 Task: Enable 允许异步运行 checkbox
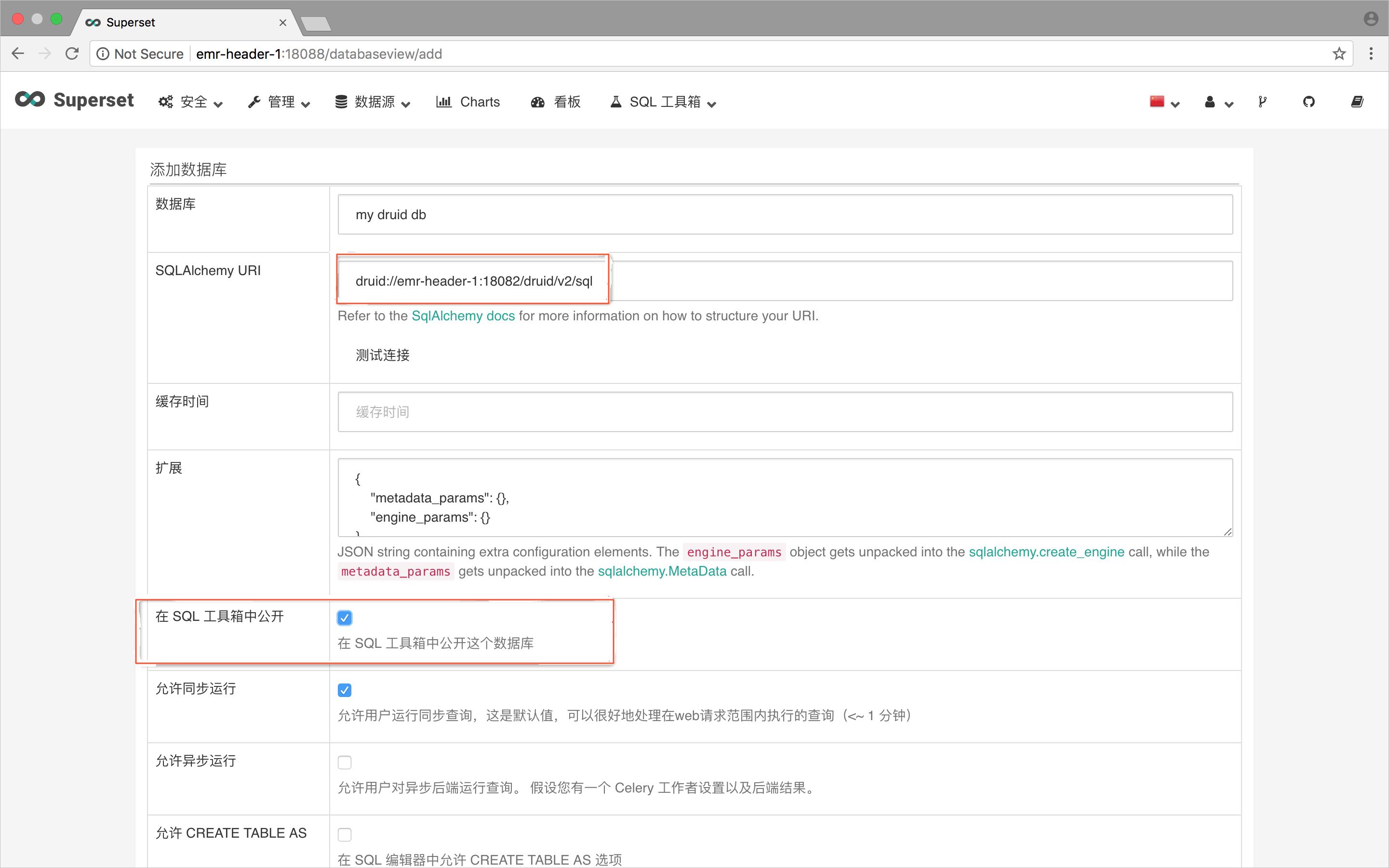pyautogui.click(x=345, y=762)
